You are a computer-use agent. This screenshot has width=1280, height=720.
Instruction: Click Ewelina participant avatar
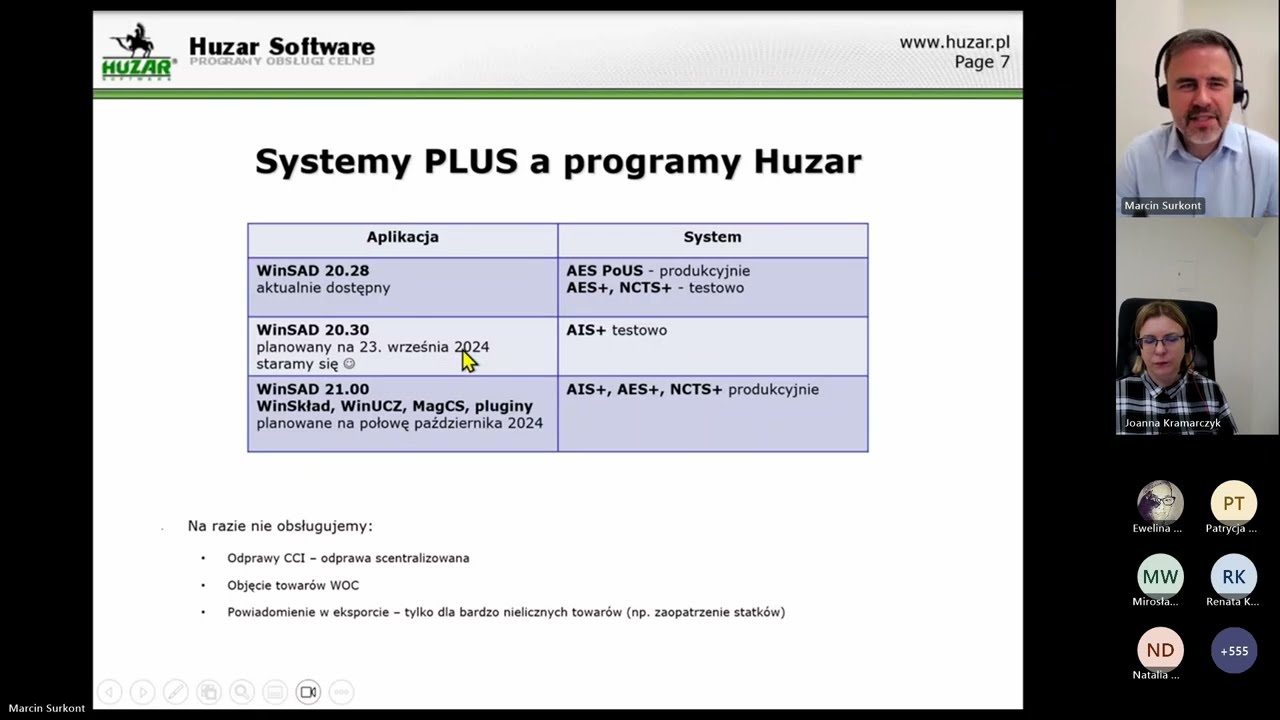click(1160, 503)
